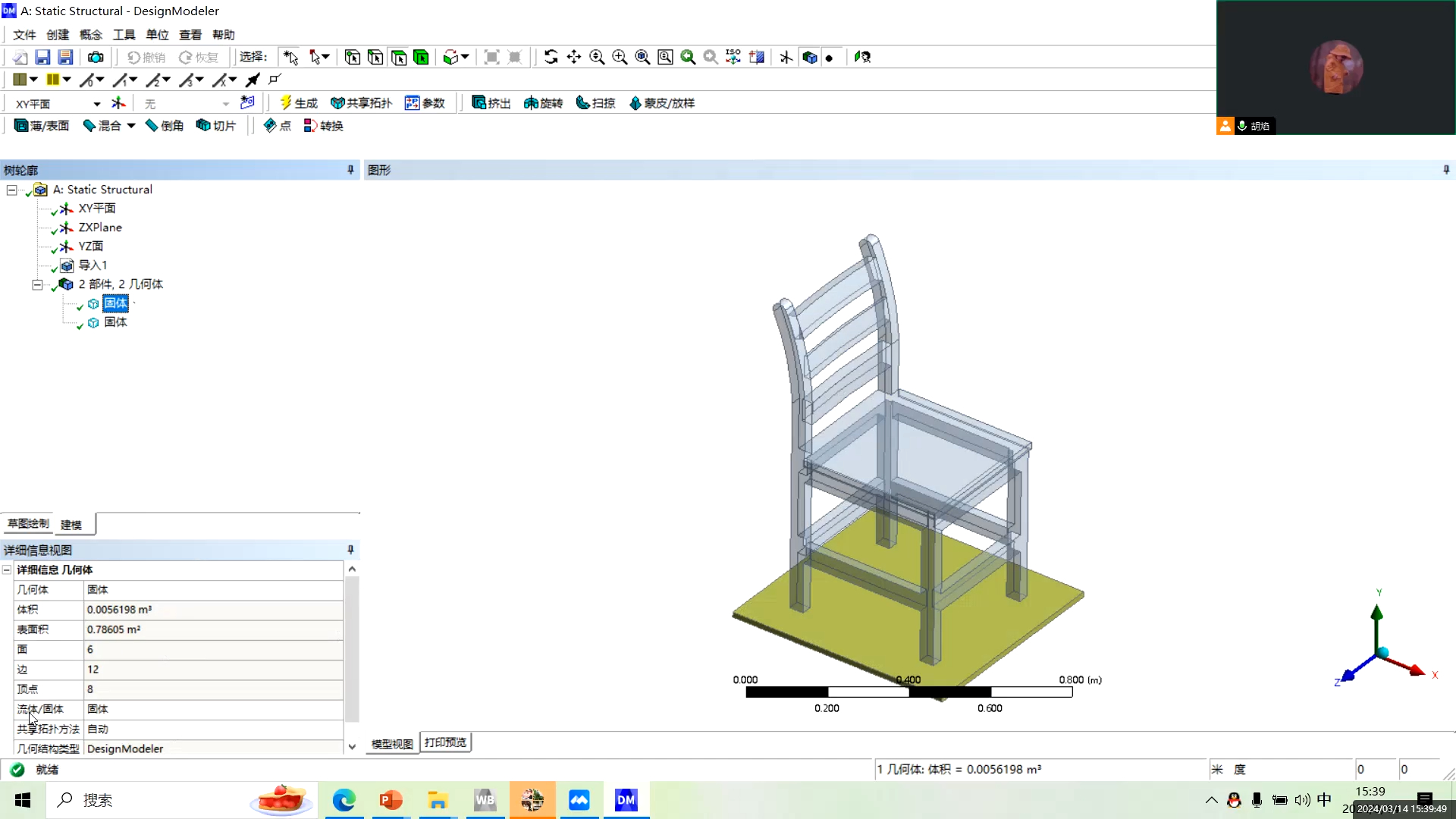The image size is (1456, 819).
Task: Click the new plane icon
Action: click(x=118, y=103)
